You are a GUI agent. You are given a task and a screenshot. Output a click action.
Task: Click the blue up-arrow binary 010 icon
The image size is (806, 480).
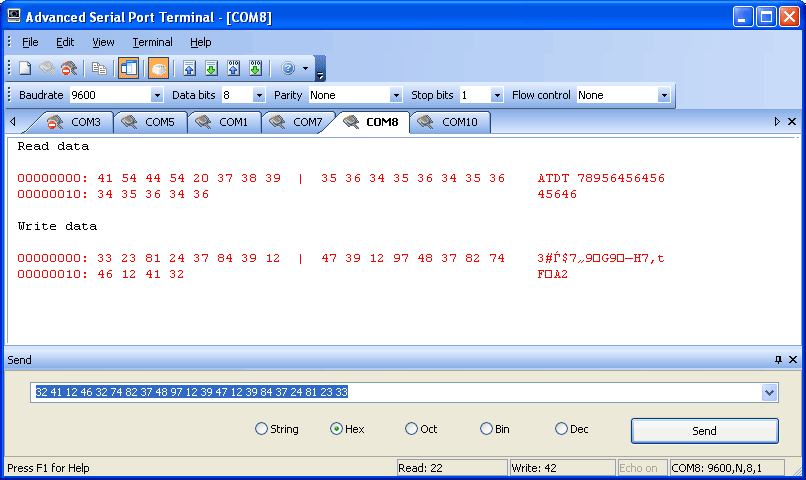pos(233,68)
